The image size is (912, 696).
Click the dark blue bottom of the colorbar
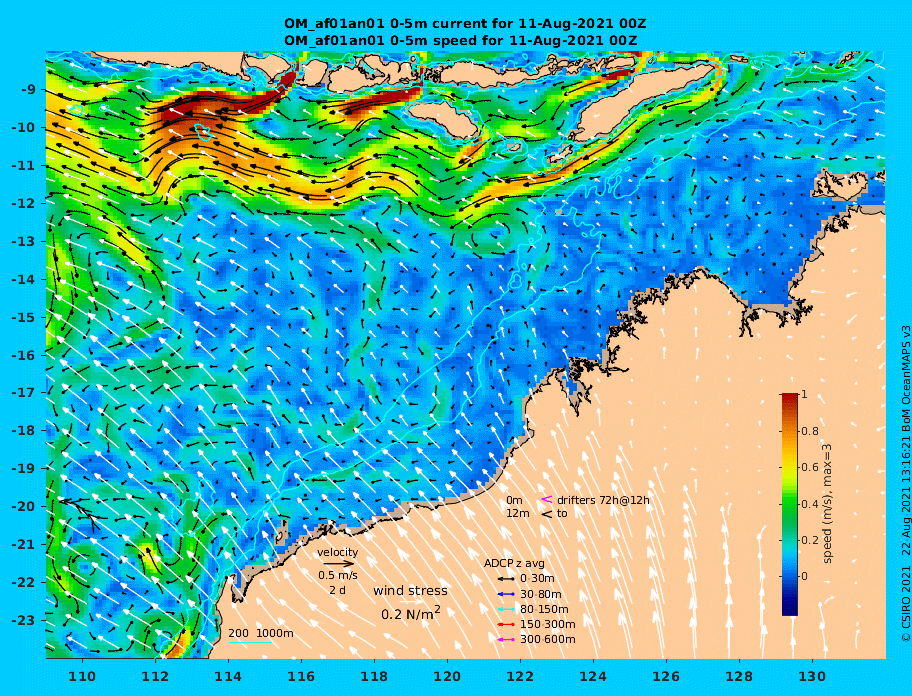click(789, 609)
